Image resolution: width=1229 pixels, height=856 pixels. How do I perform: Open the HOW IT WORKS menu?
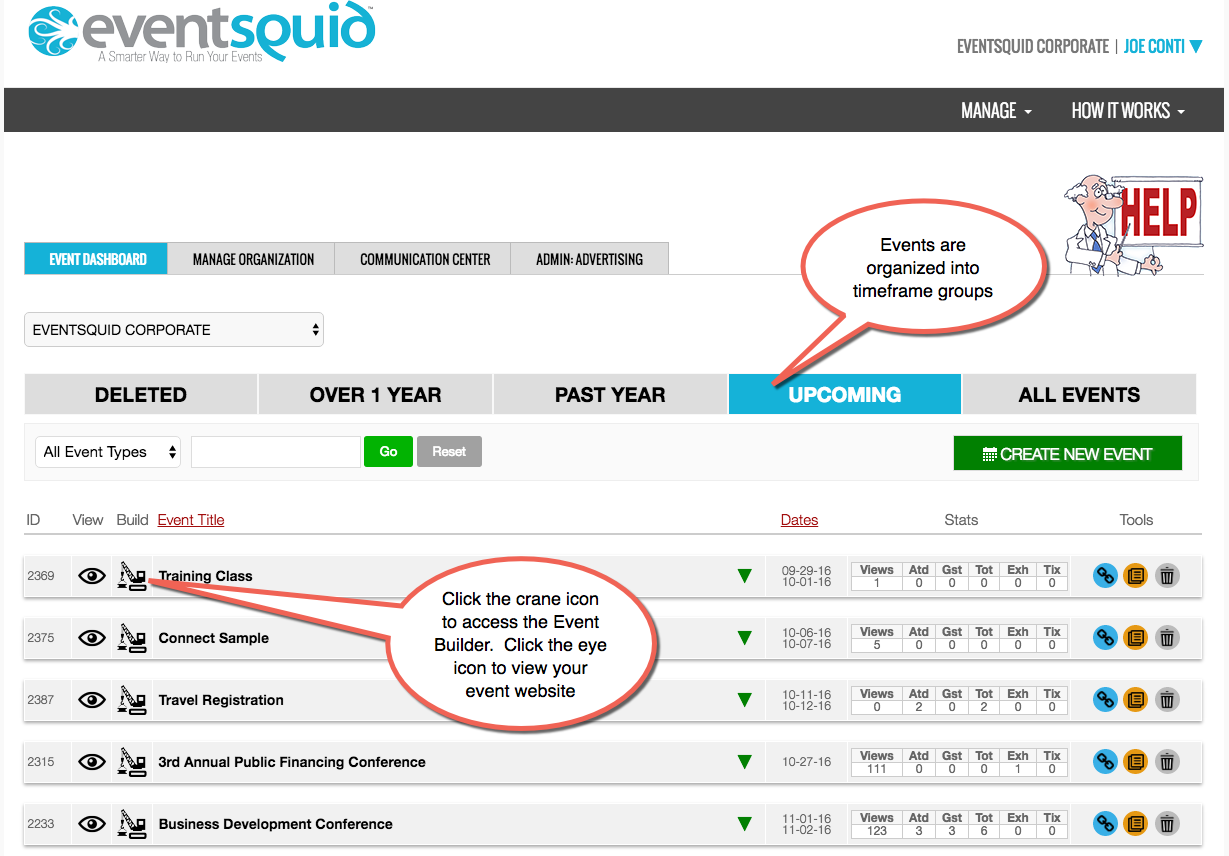(x=1128, y=111)
